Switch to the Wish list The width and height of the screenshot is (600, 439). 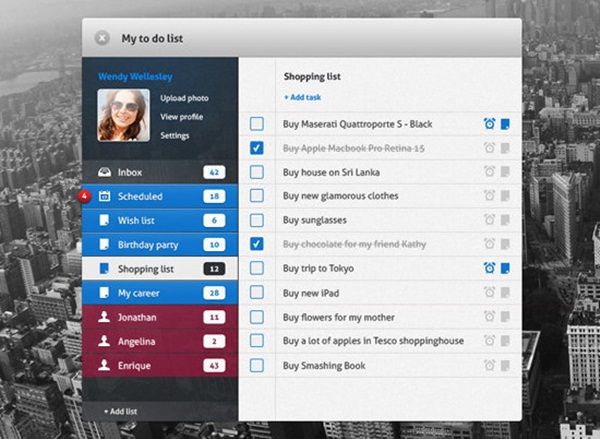pyautogui.click(x=160, y=220)
